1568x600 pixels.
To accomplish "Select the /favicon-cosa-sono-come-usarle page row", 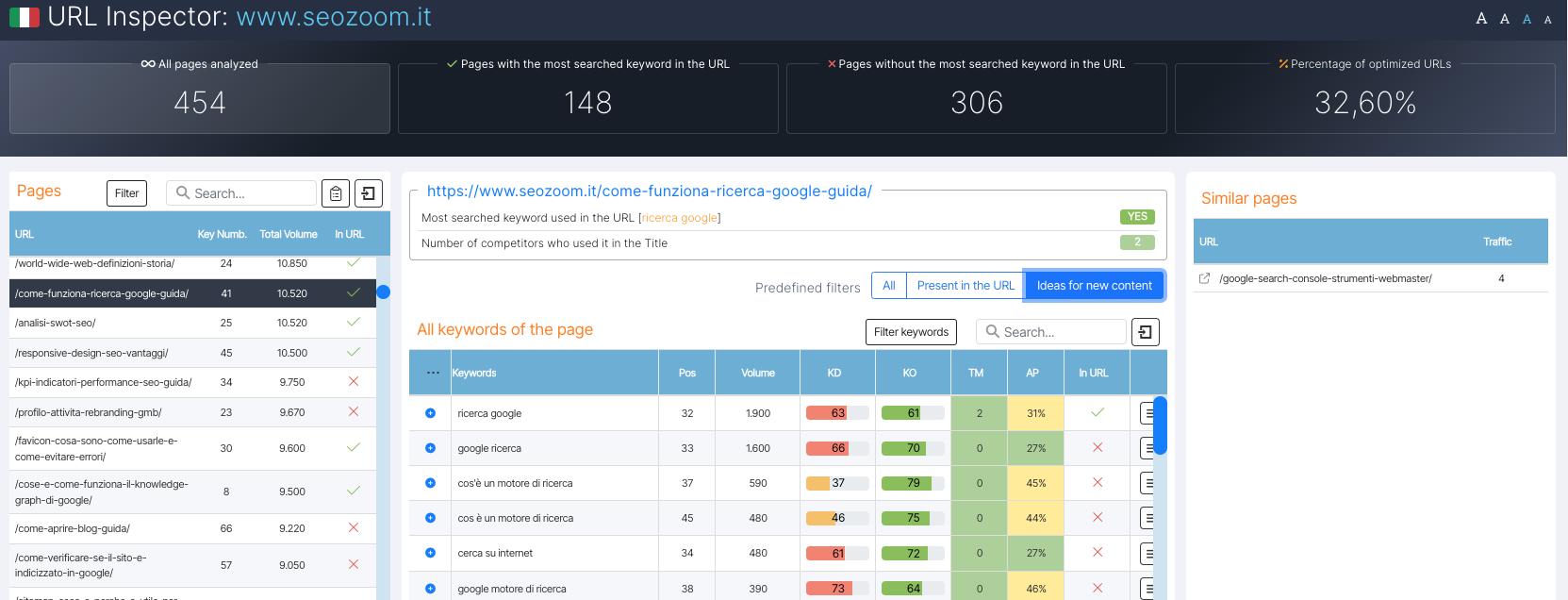I will (193, 448).
